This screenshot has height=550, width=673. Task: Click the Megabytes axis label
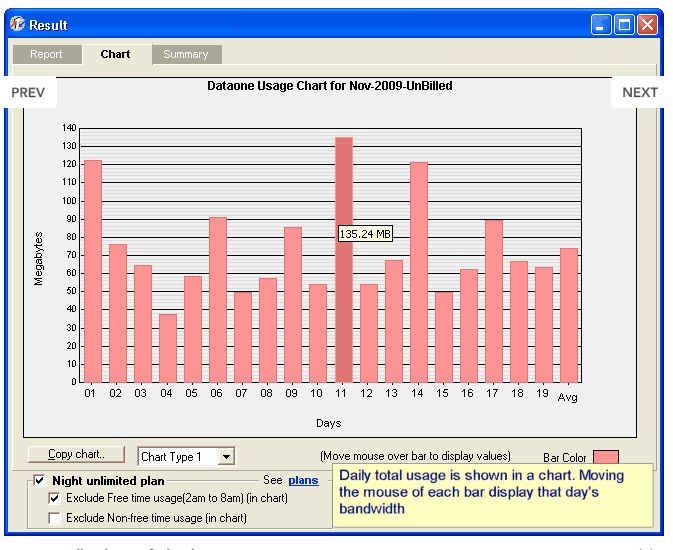[x=38, y=258]
